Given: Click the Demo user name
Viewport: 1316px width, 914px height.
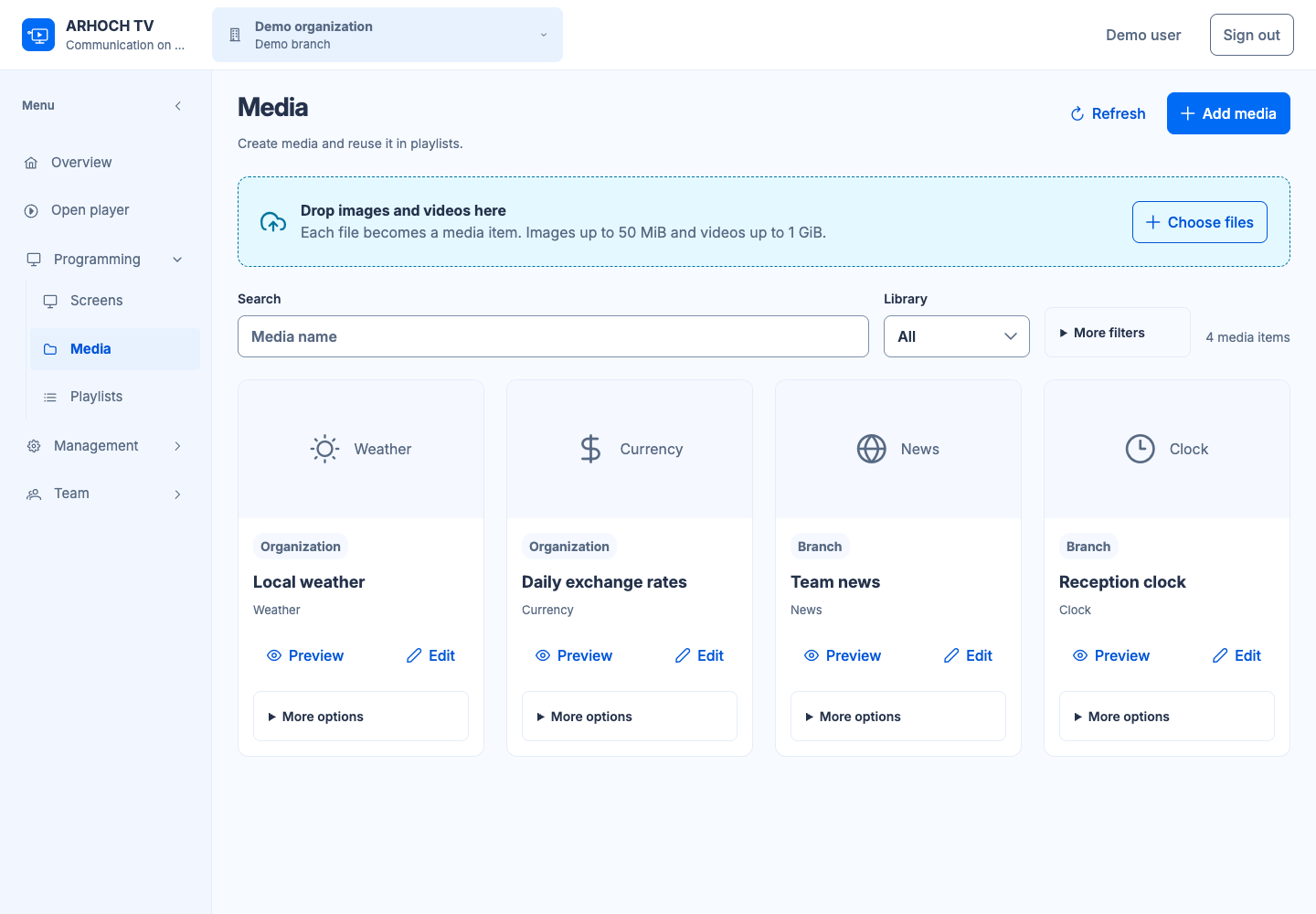Looking at the screenshot, I should click(x=1143, y=35).
